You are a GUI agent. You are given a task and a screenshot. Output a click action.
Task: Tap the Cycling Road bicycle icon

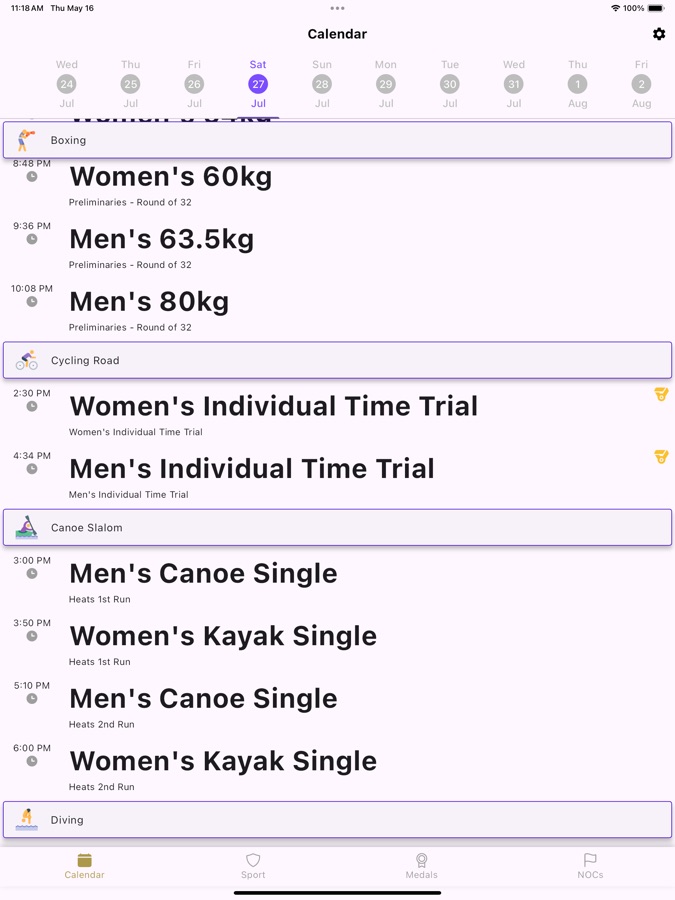pos(27,360)
